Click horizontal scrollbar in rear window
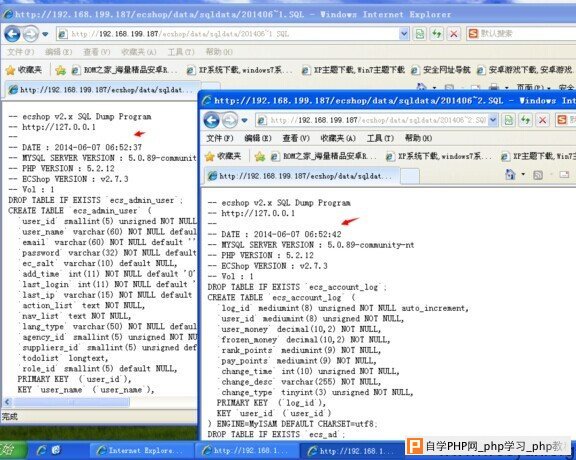The height and width of the screenshot is (460, 576). (x=72, y=402)
